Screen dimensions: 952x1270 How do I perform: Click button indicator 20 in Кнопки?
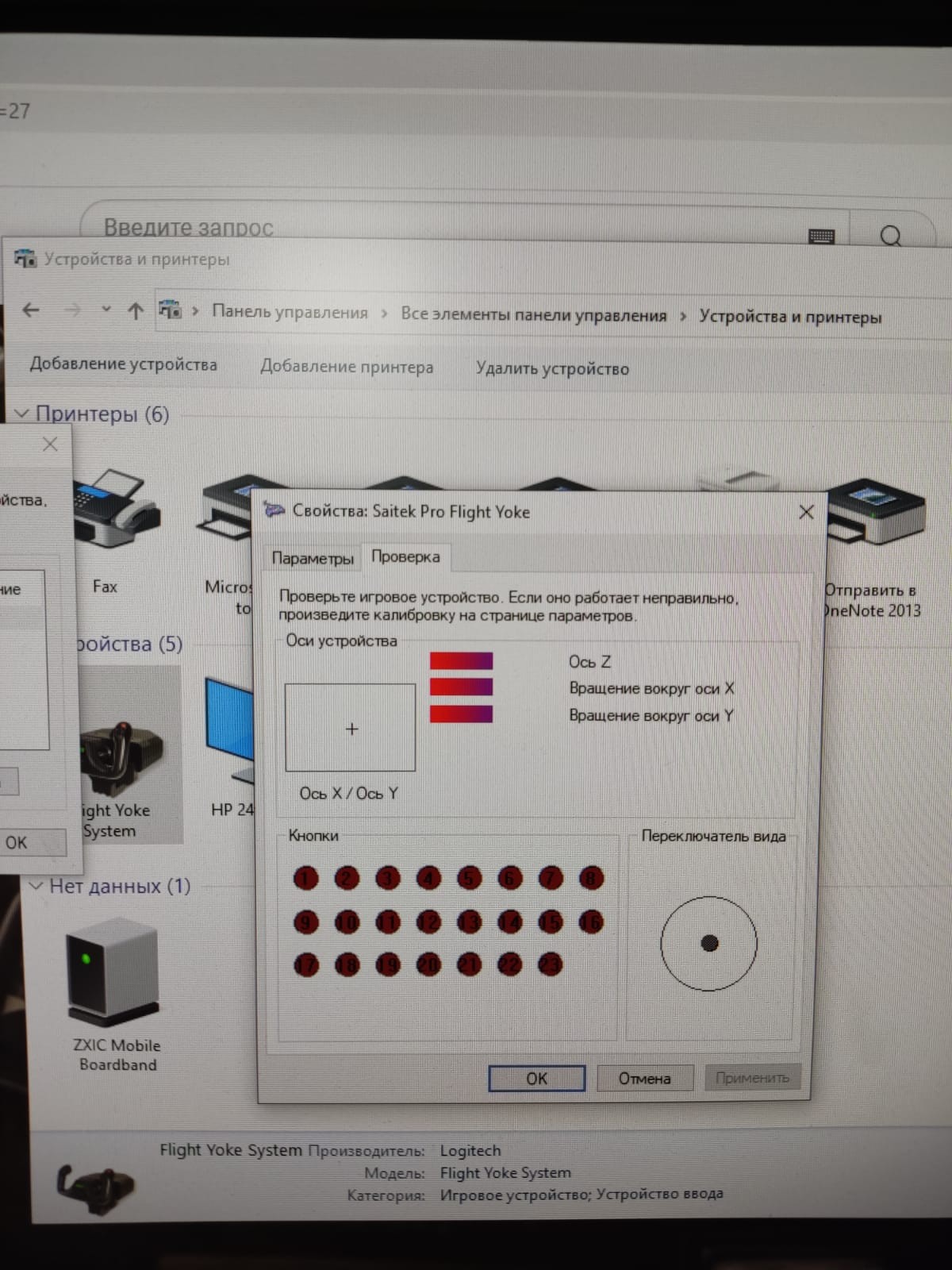pyautogui.click(x=428, y=964)
